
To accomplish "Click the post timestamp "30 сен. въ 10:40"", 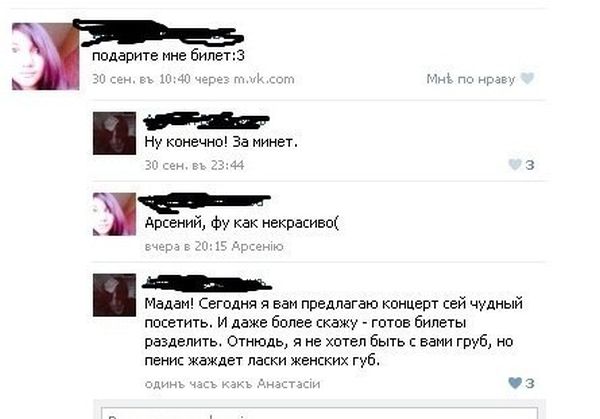I will (141, 79).
